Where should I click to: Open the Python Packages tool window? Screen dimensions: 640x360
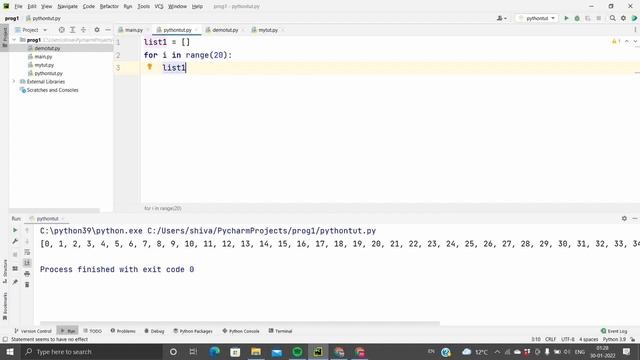point(193,331)
